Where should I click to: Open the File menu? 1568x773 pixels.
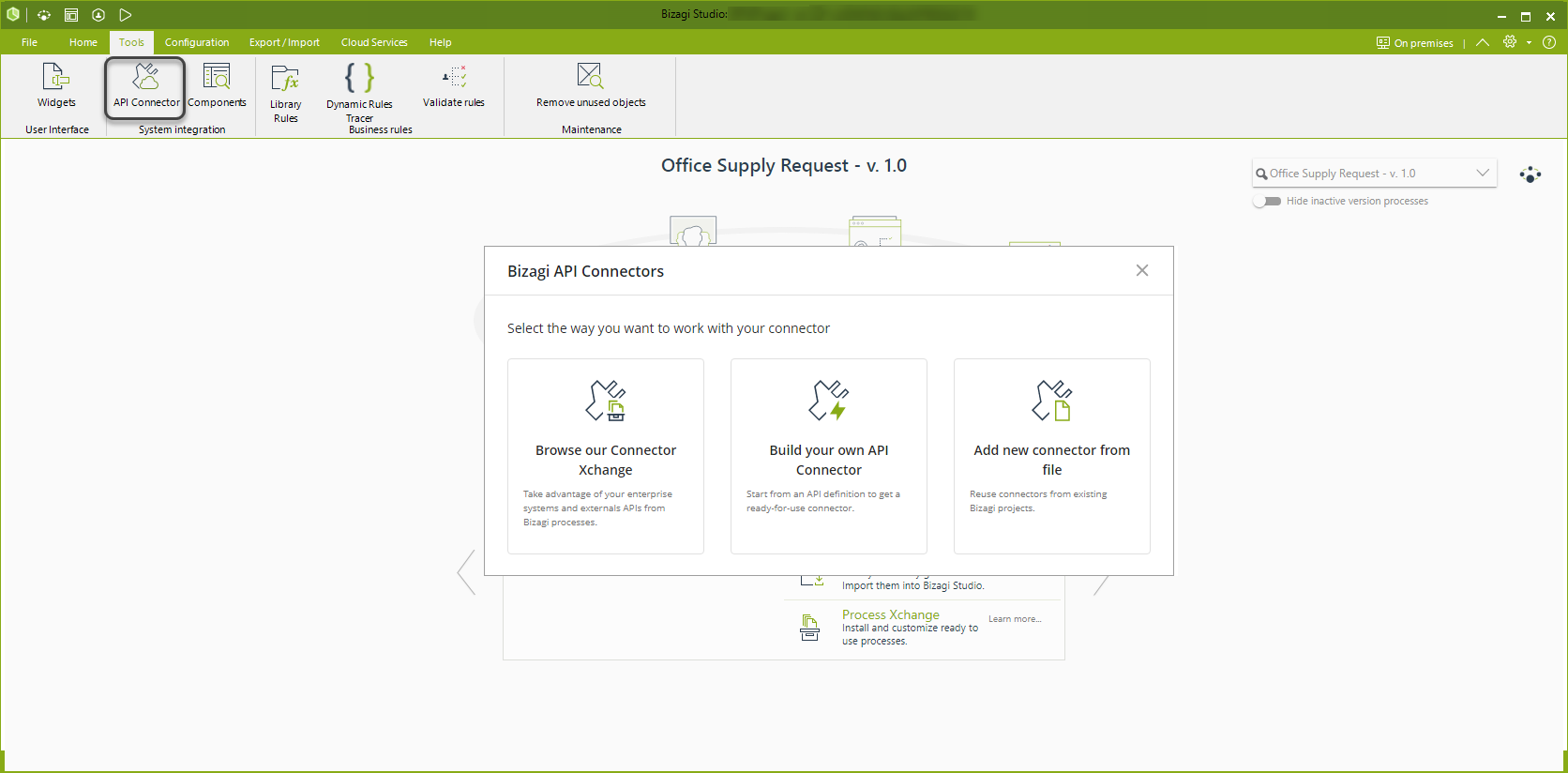(30, 42)
